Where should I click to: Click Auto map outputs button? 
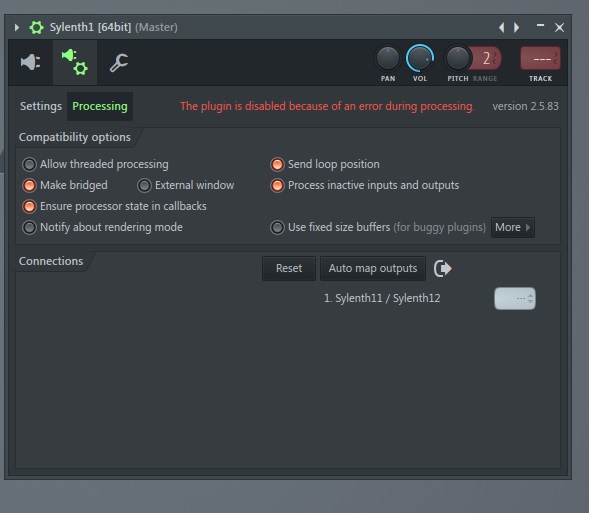point(373,269)
